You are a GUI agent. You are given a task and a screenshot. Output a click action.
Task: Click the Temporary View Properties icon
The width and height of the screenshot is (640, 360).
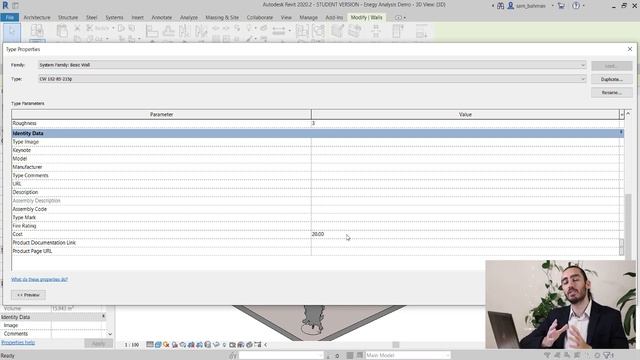(x=232, y=344)
